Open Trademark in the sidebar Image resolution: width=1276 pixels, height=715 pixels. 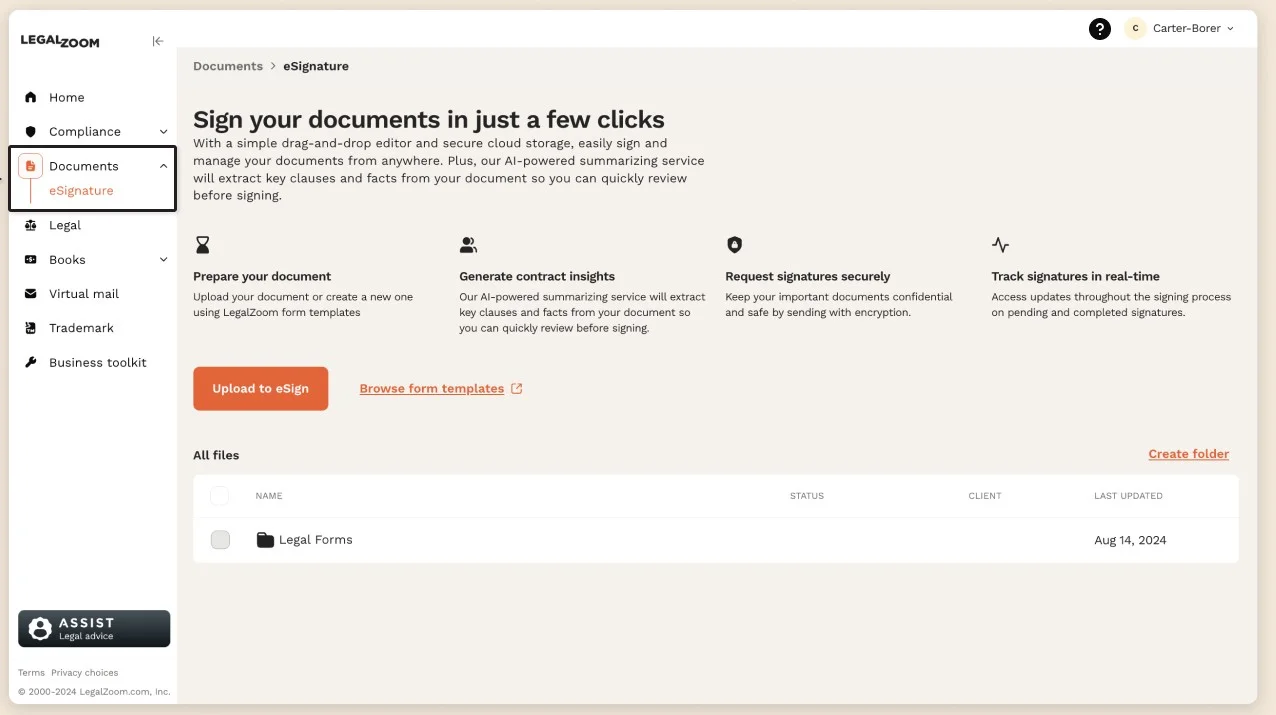81,328
